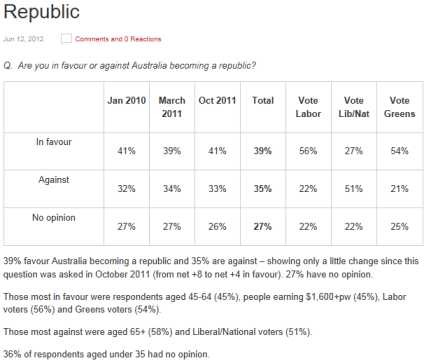Click the bold 39% Total in-favour cell

click(263, 151)
